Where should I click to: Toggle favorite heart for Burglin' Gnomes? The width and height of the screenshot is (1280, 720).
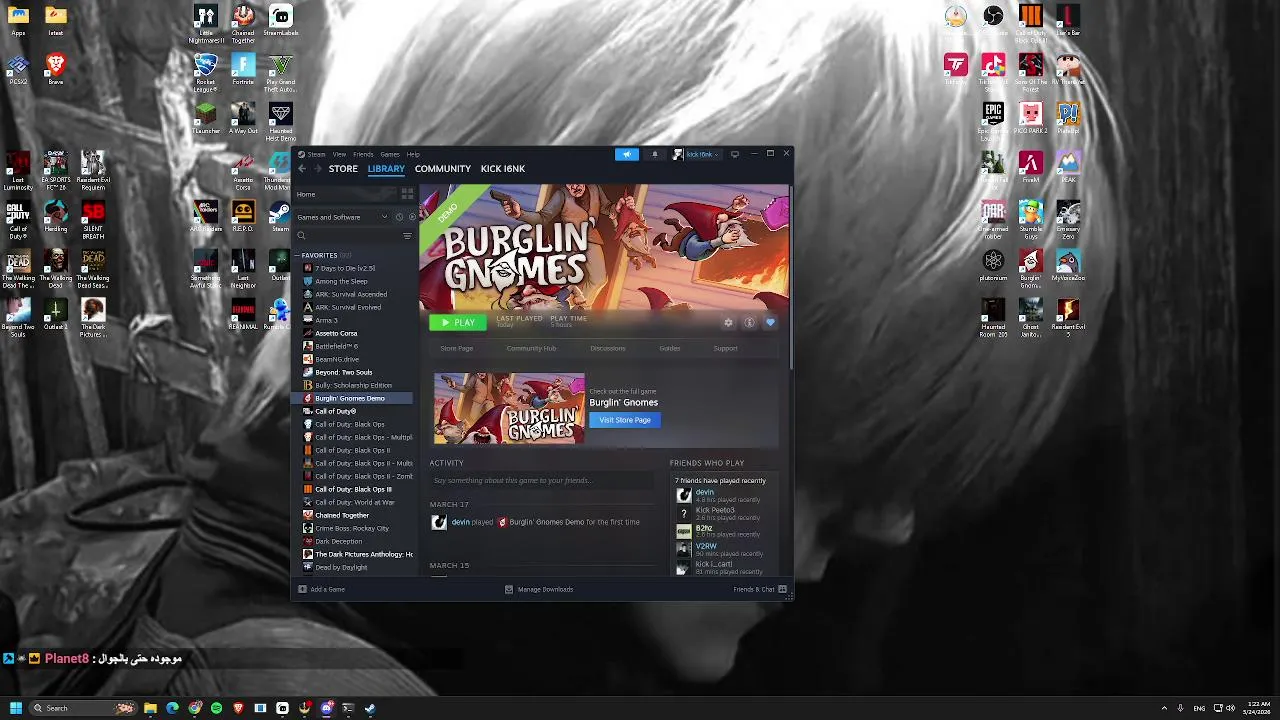(770, 323)
